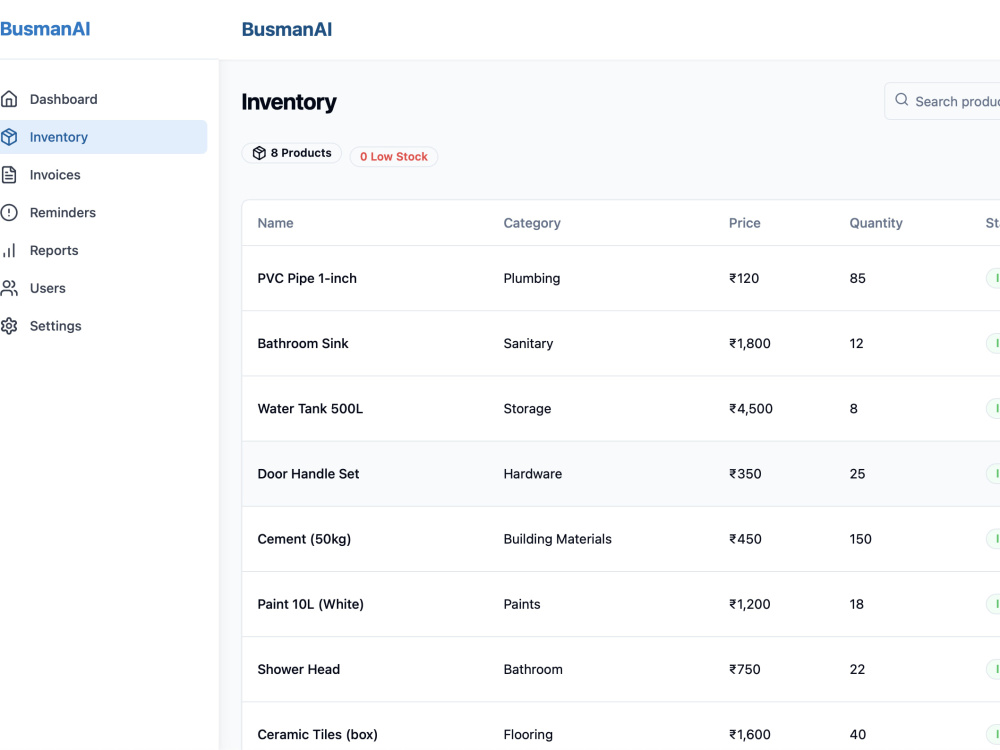
Task: Click the Inventory page heading
Action: pyautogui.click(x=289, y=102)
